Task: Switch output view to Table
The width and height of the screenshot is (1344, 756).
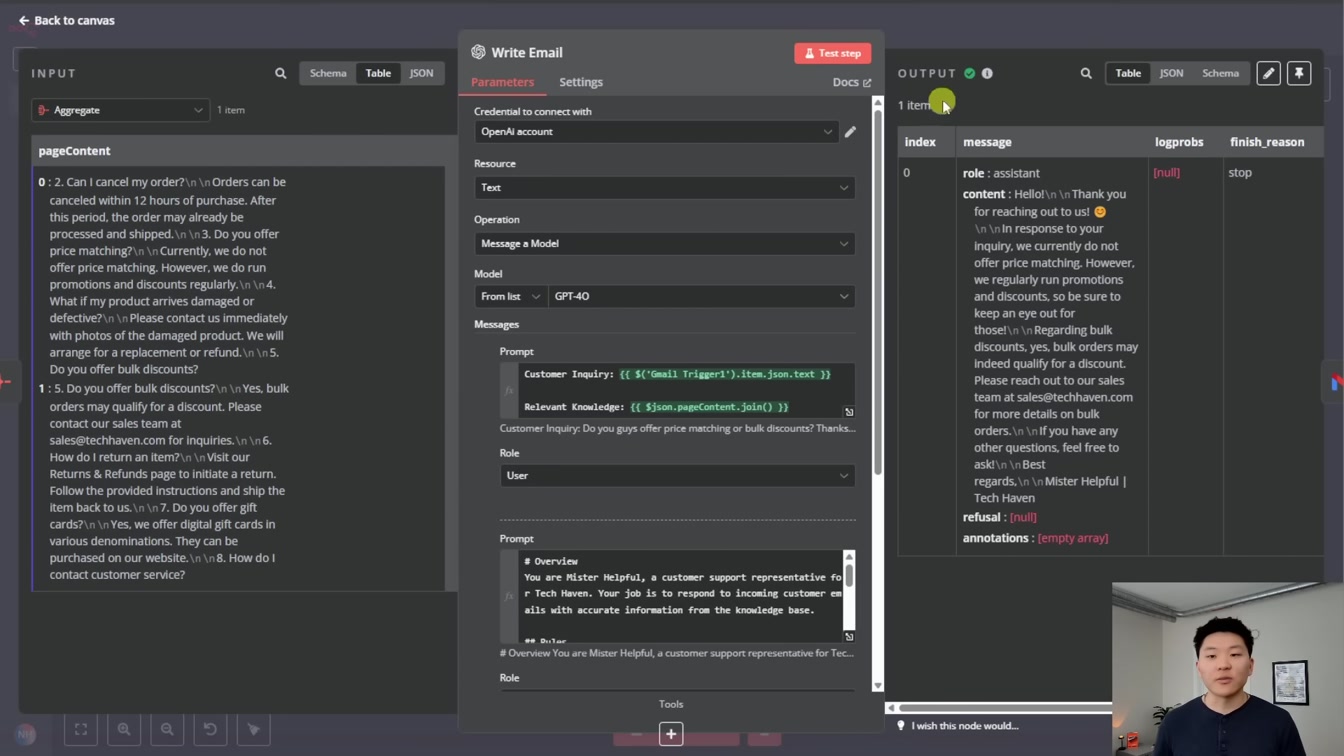Action: click(1128, 73)
